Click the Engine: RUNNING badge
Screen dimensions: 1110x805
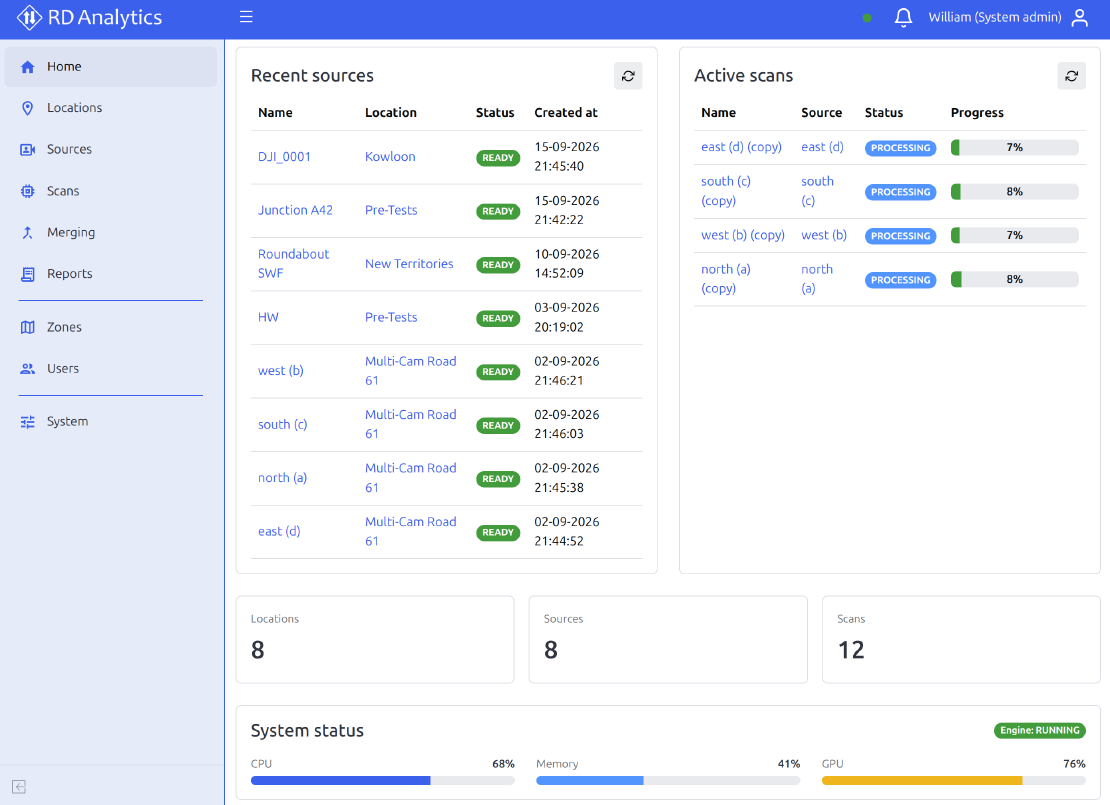pyautogui.click(x=1039, y=731)
